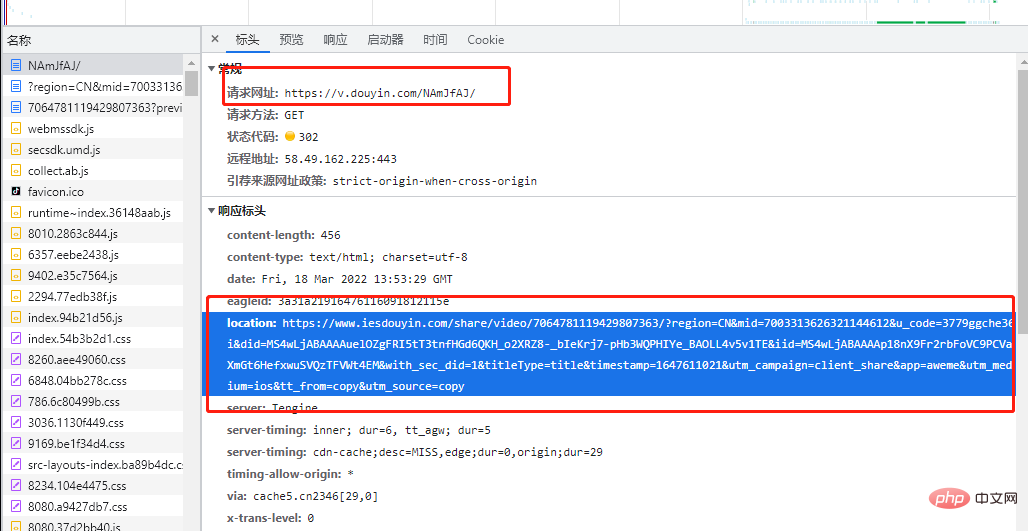Click request list scrollbar up arrow

coord(191,62)
